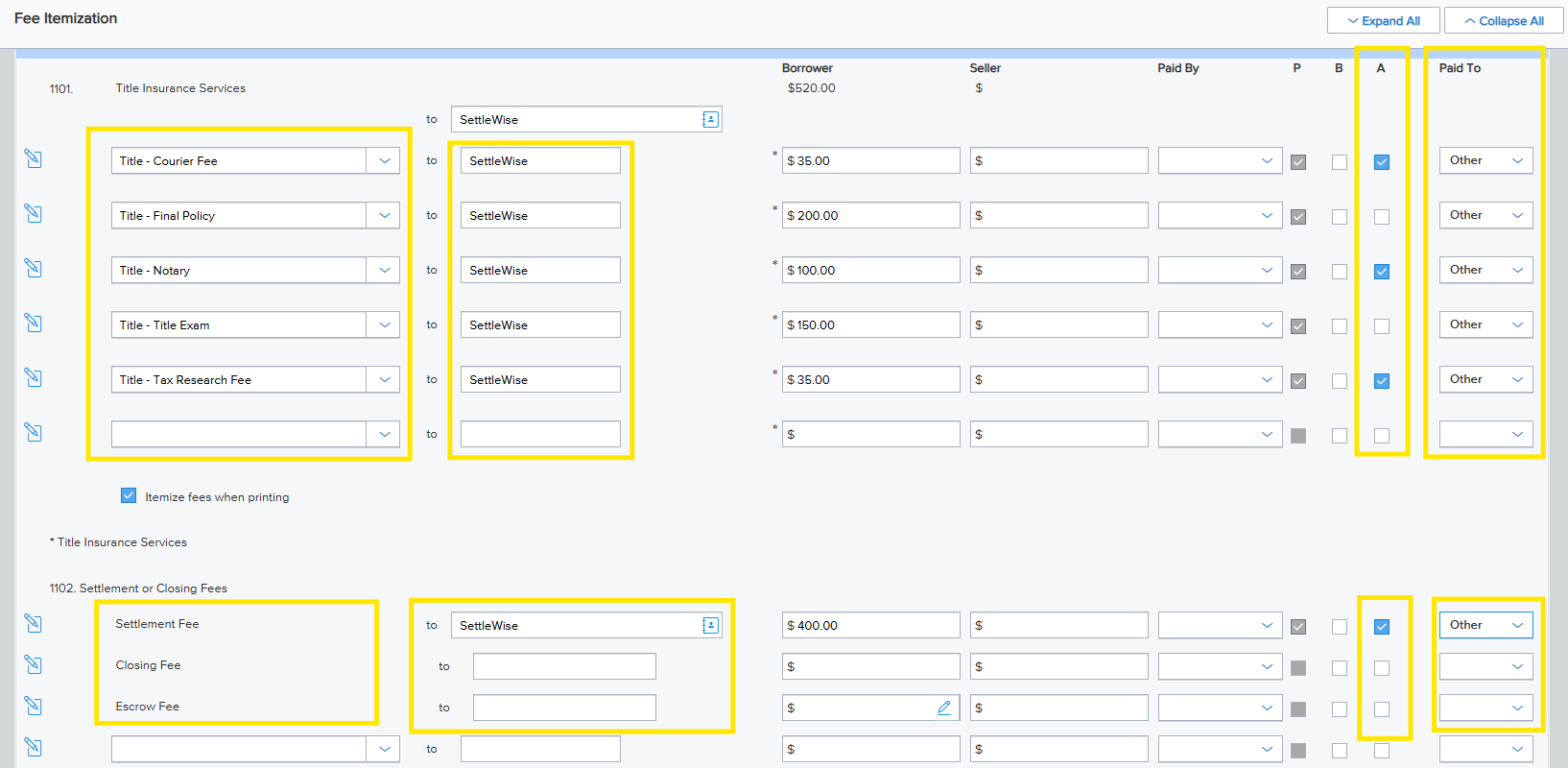This screenshot has height=768, width=1568.
Task: Open Title - Notary fee type dropdown
Action: [384, 270]
